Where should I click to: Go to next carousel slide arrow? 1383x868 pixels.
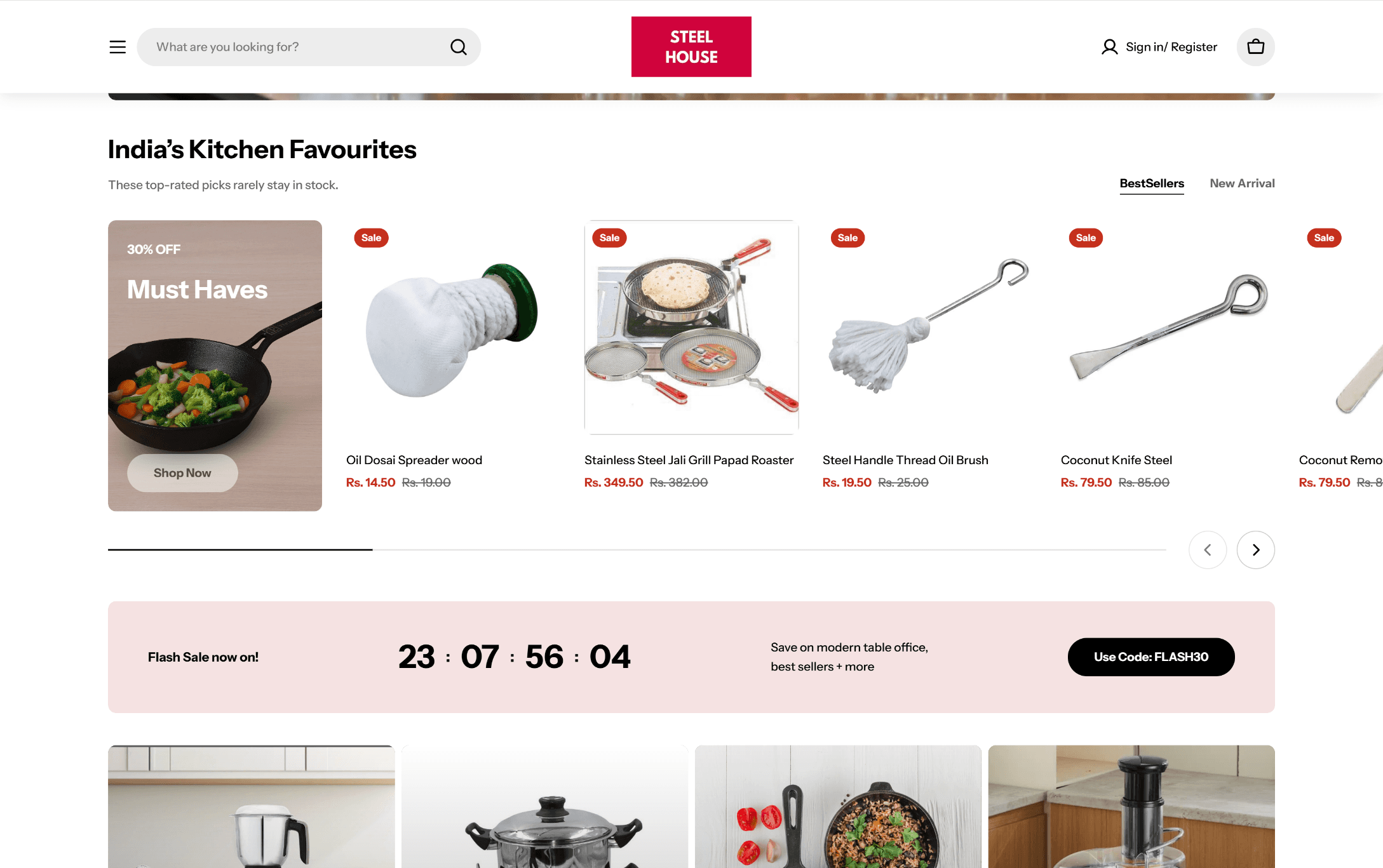click(x=1255, y=550)
